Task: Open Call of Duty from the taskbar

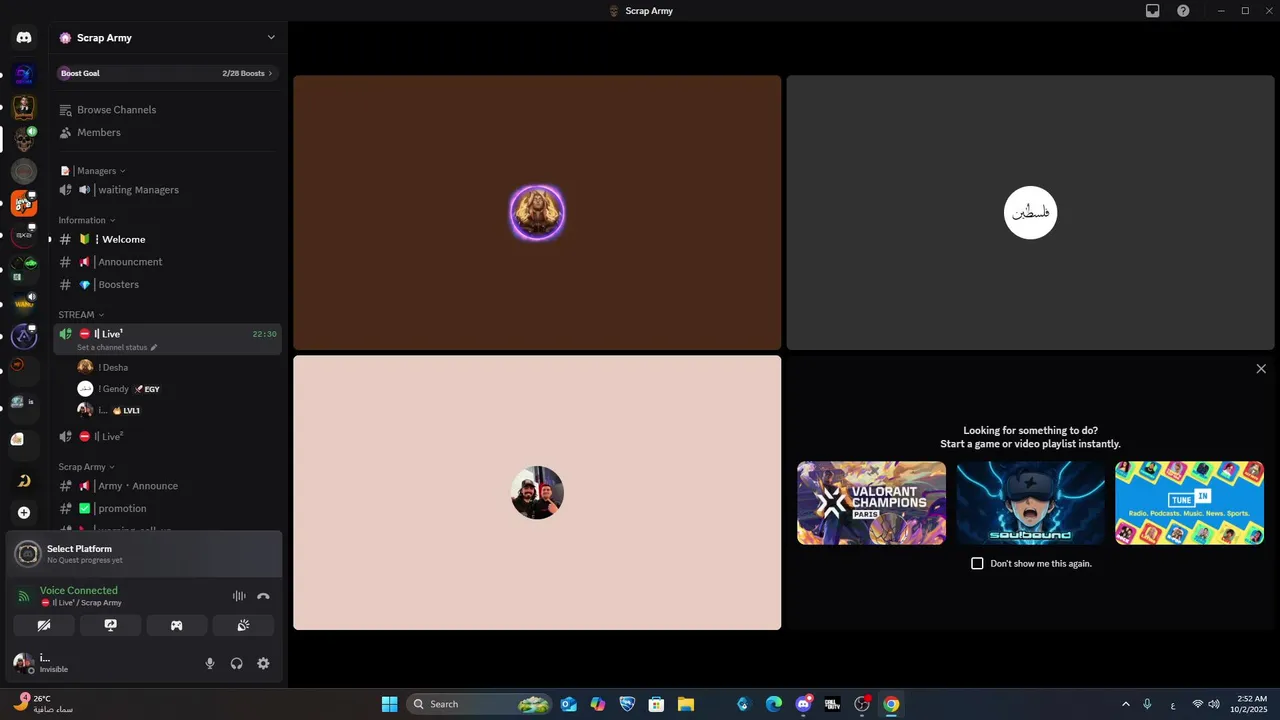Action: [x=832, y=704]
